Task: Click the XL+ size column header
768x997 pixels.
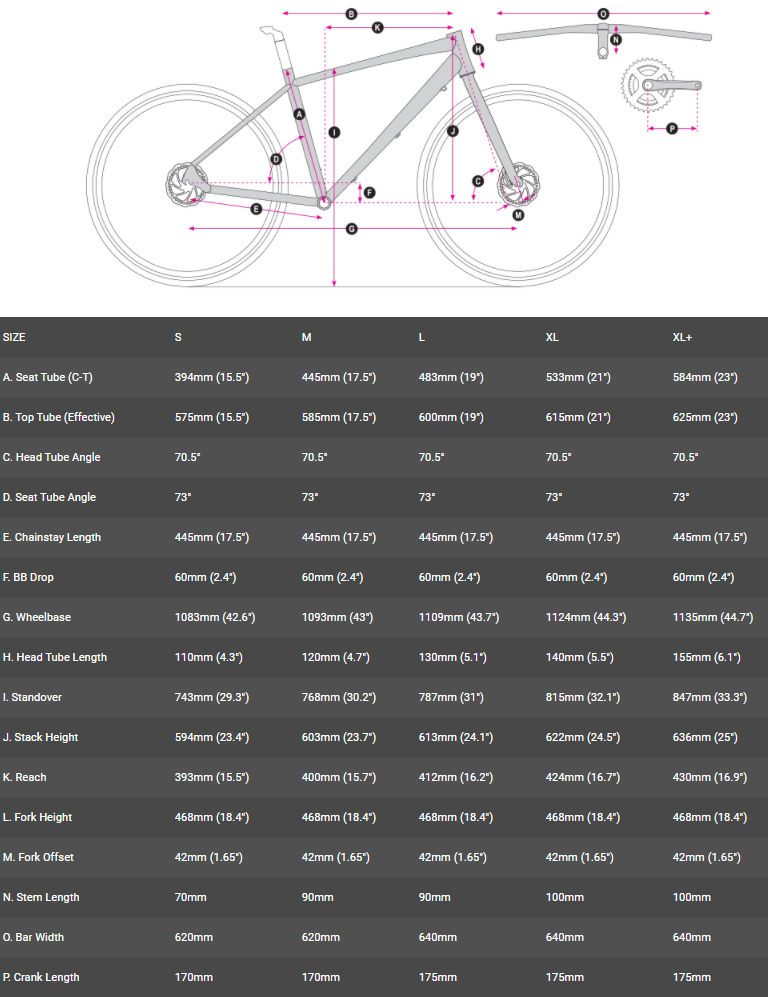Action: (682, 338)
